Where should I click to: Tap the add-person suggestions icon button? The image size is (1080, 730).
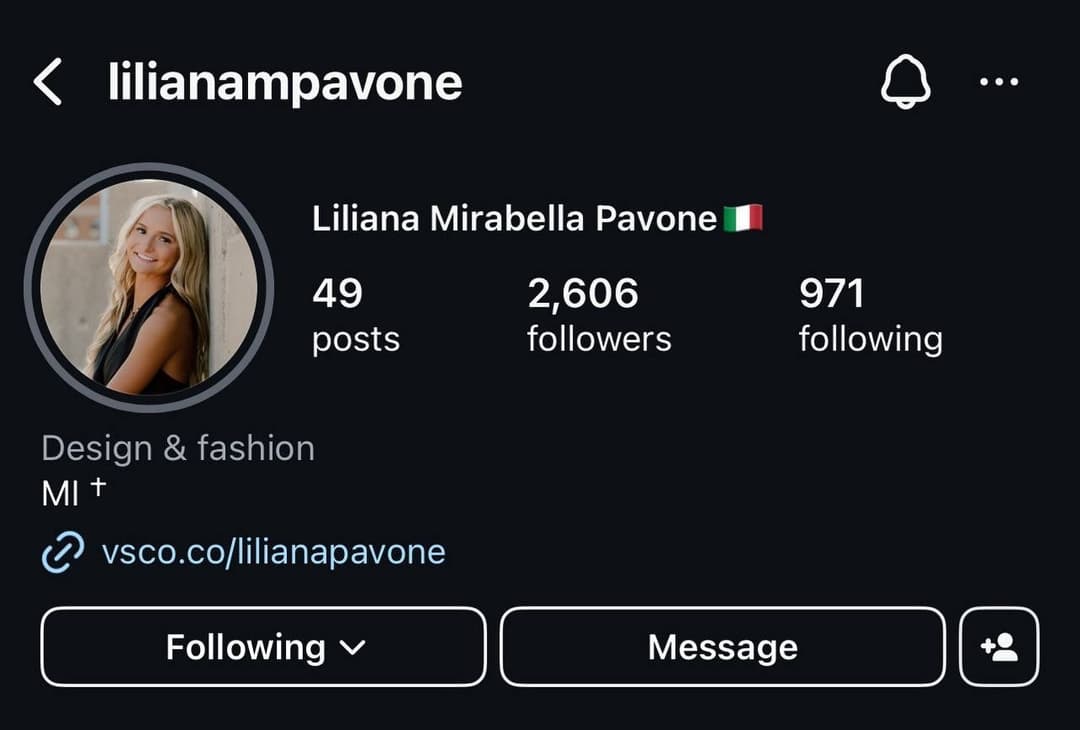tap(999, 647)
